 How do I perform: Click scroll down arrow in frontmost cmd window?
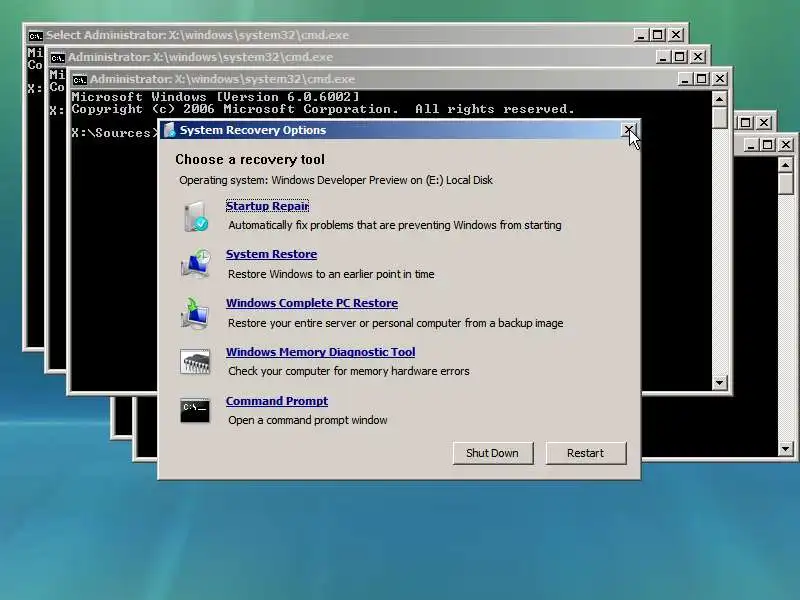pos(719,382)
